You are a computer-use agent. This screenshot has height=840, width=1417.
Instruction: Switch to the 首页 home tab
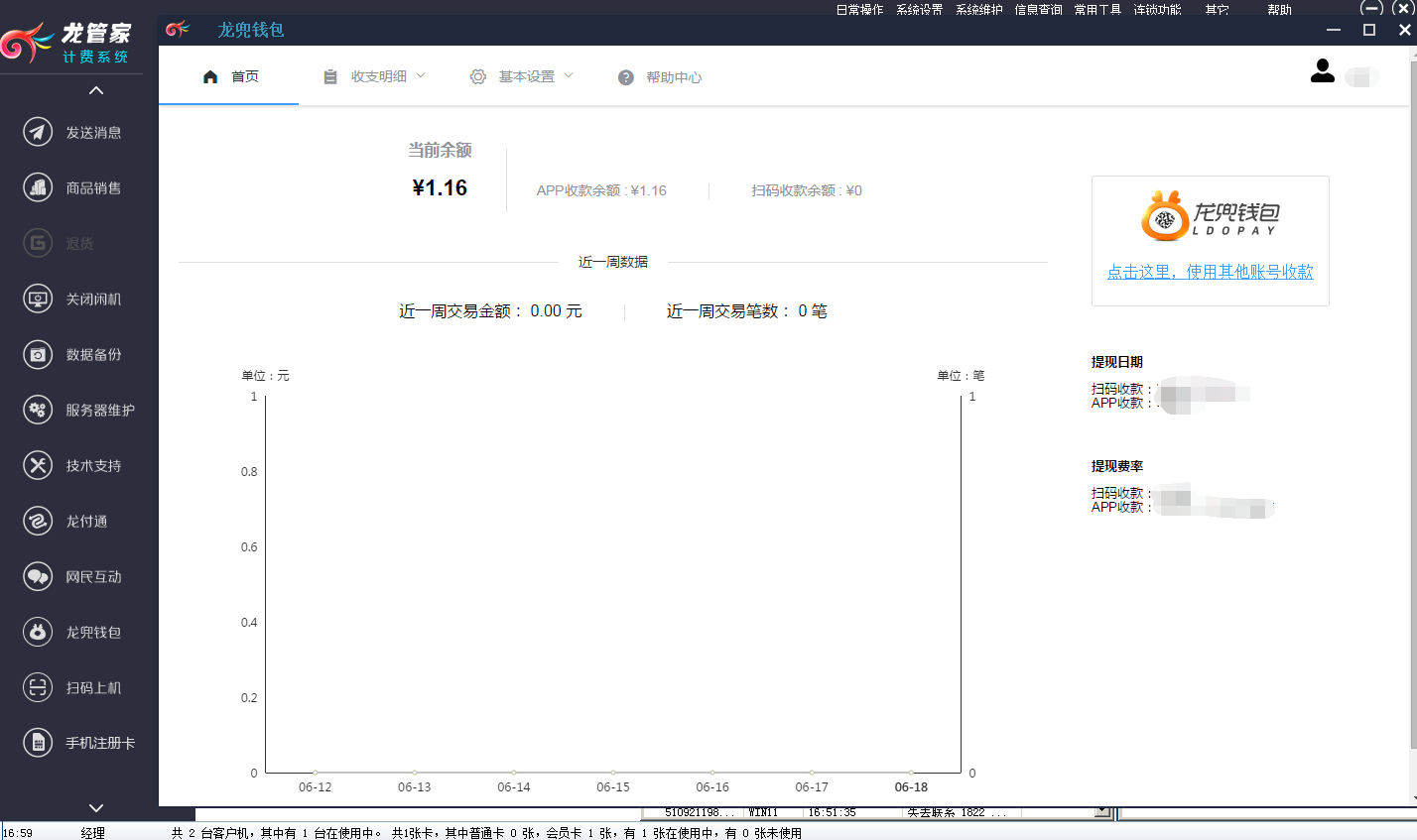pos(231,76)
